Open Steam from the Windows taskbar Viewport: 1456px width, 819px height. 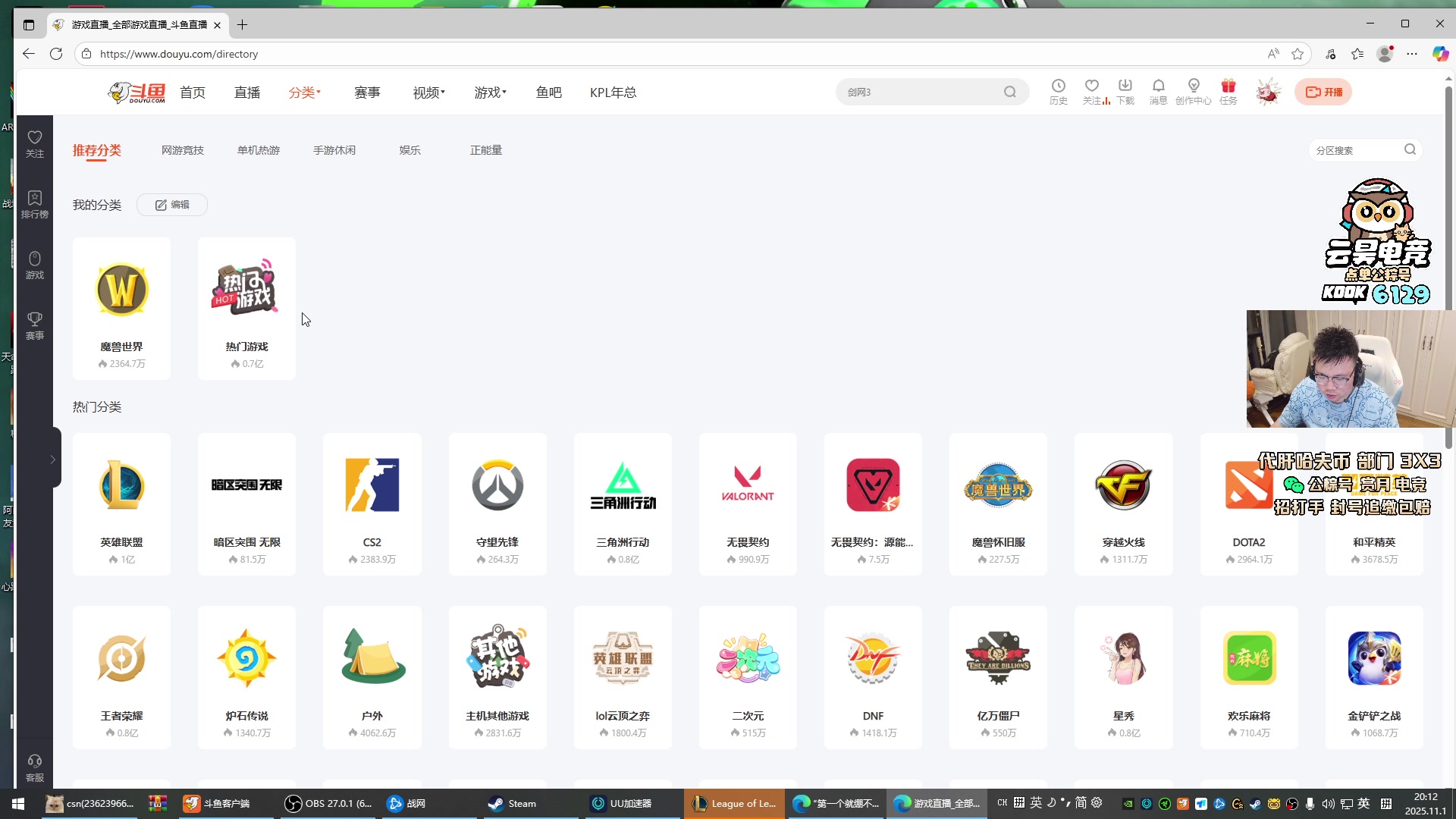click(x=513, y=803)
